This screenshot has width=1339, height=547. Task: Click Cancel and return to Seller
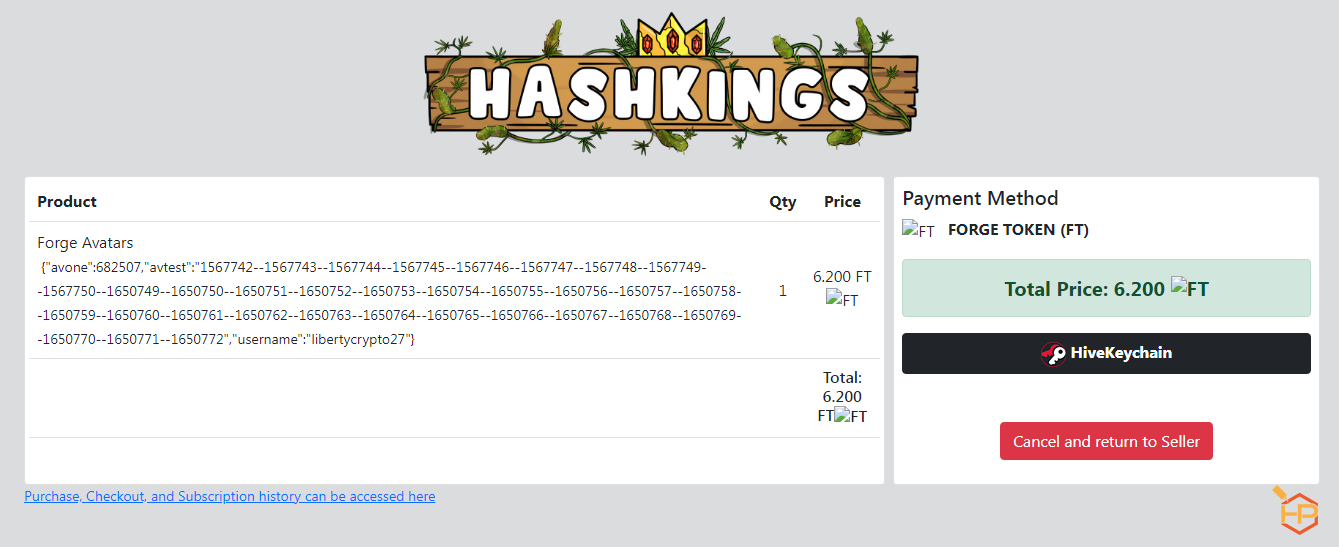click(1106, 441)
